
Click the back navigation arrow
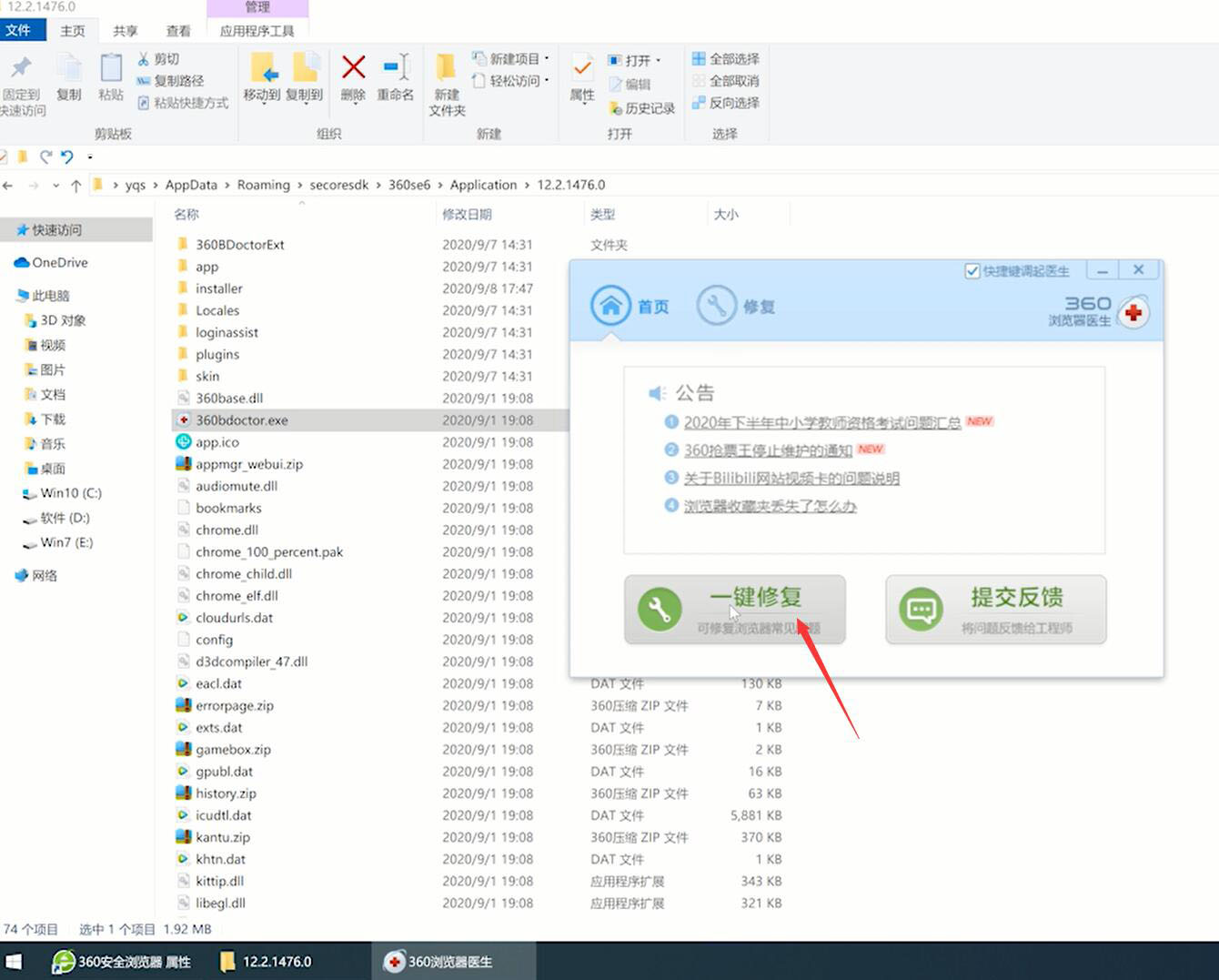click(x=8, y=186)
